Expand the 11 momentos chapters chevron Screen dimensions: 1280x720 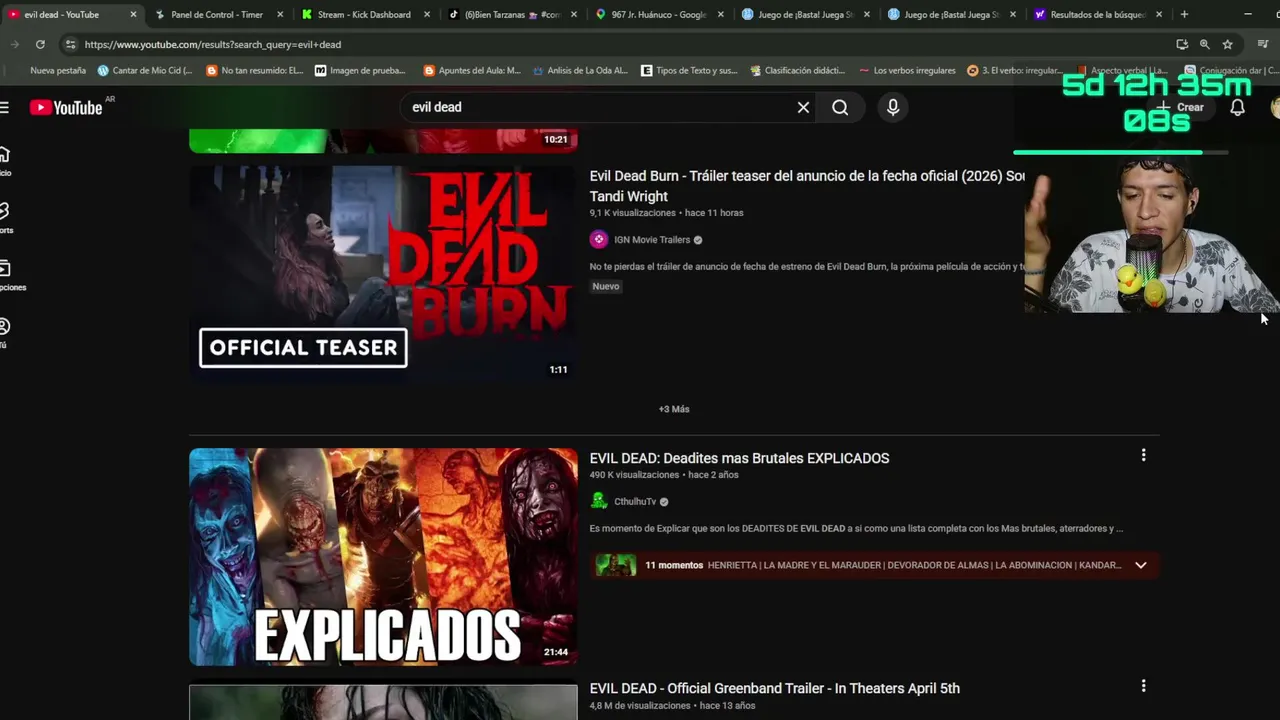(1140, 565)
